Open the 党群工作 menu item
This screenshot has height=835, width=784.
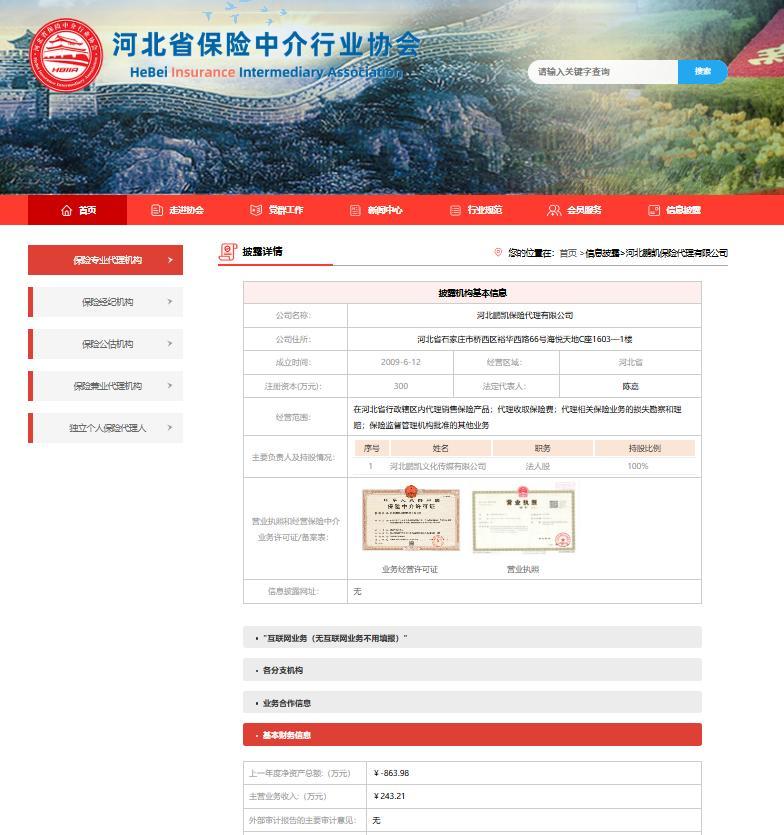click(276, 210)
